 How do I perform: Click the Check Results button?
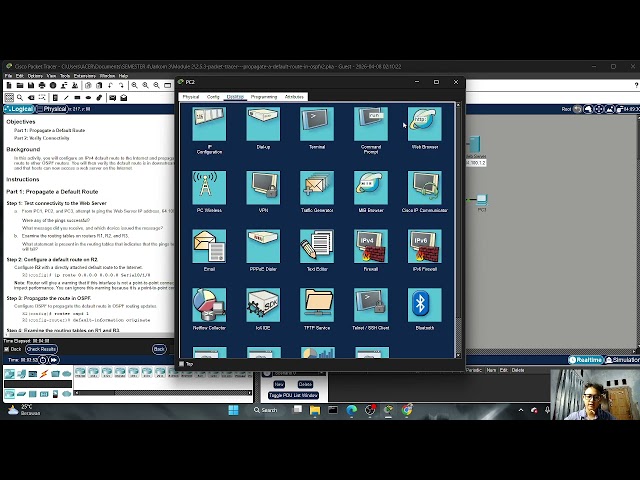41,349
